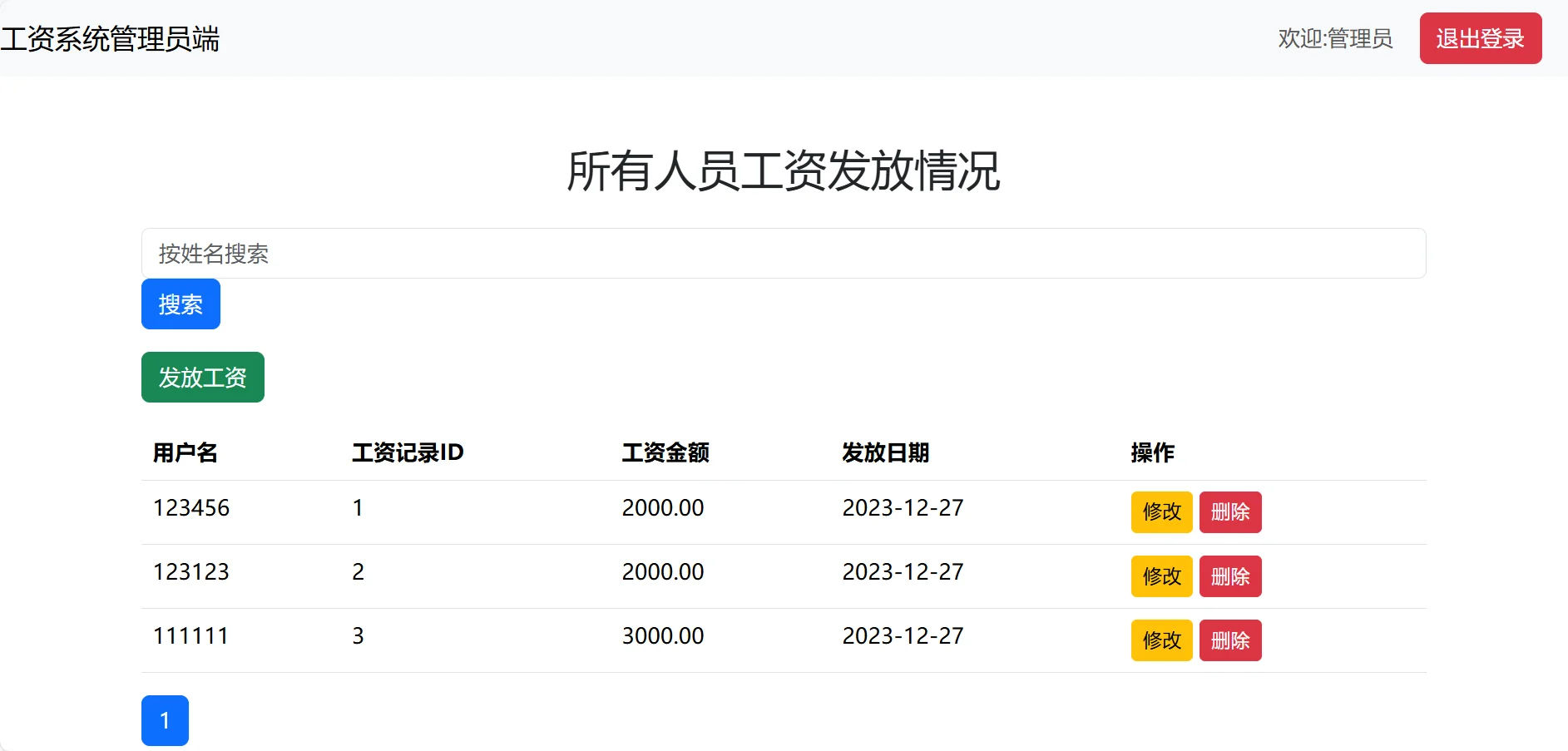Screen dimensions: 1568x751
Task: Click the 搜索 search button
Action: [x=180, y=304]
